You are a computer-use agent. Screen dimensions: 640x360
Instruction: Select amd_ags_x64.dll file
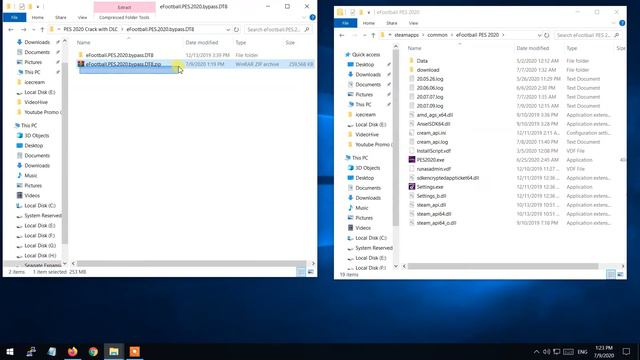(x=434, y=115)
